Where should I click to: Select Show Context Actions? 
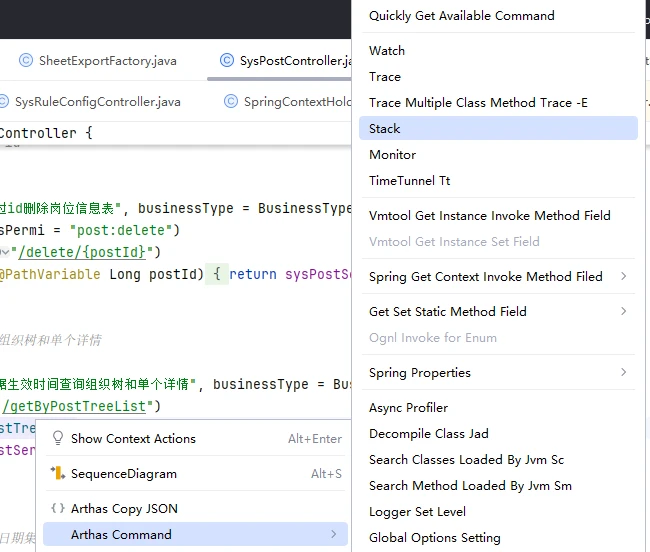pyautogui.click(x=195, y=438)
